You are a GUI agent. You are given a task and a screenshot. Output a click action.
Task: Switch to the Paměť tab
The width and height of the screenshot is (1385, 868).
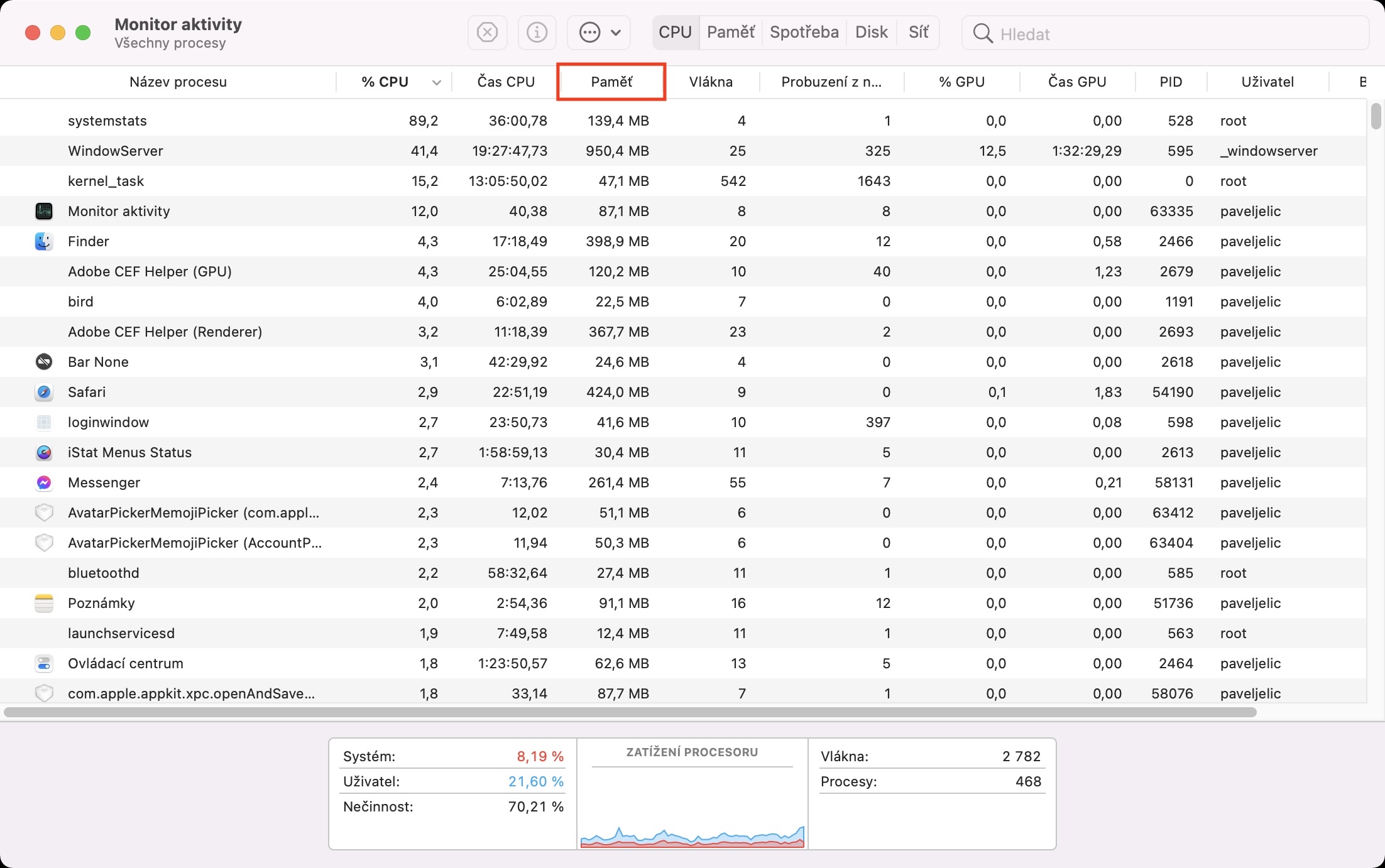(x=730, y=32)
